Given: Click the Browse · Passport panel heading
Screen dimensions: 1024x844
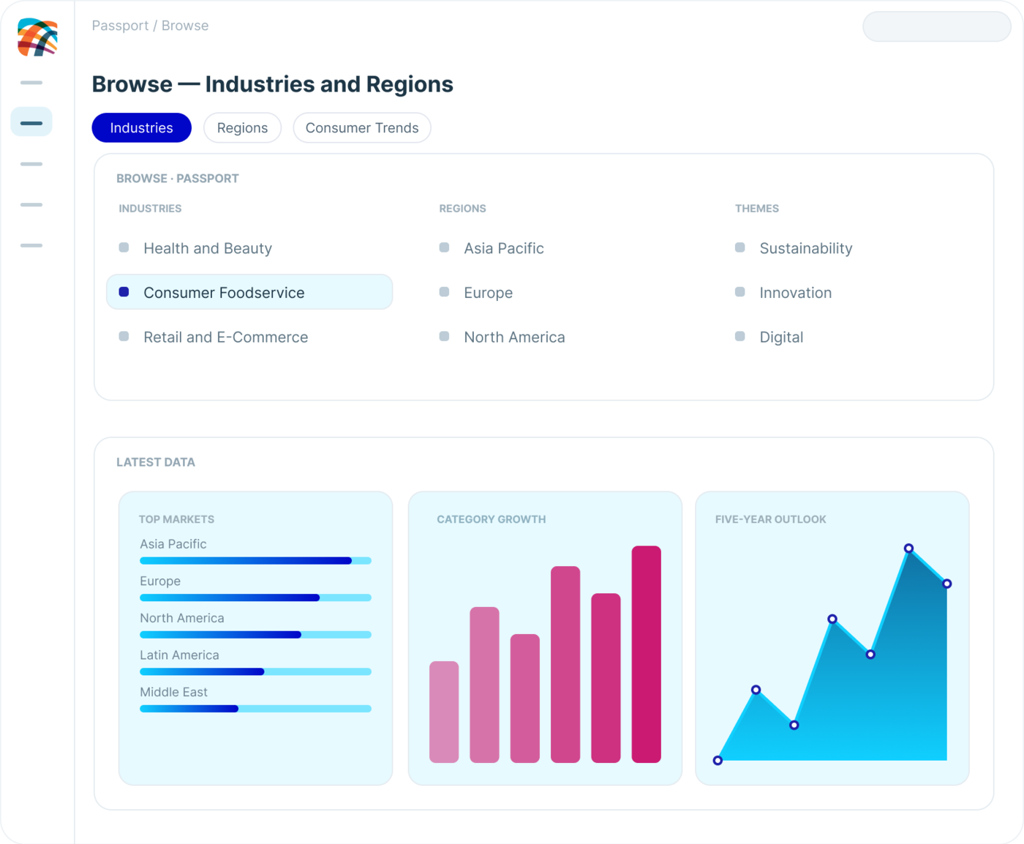Looking at the screenshot, I should [x=178, y=178].
